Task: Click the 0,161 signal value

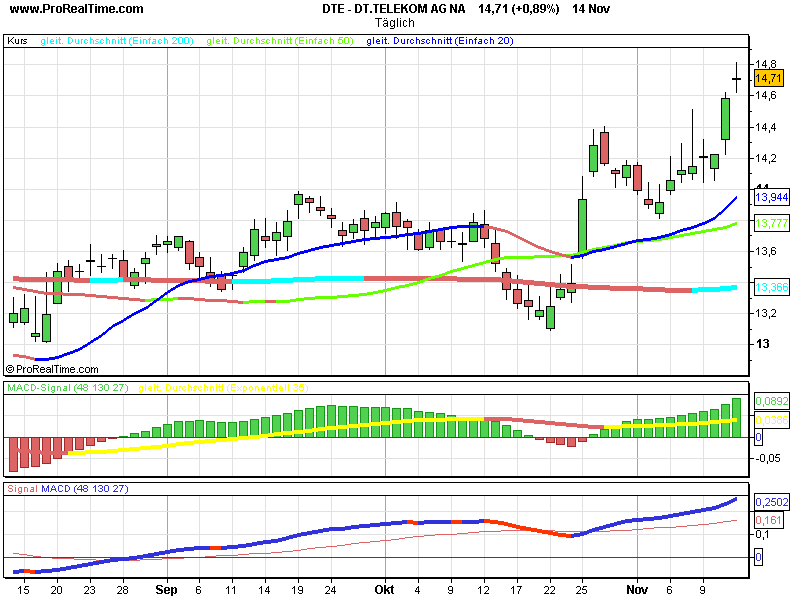Action: pos(768,520)
